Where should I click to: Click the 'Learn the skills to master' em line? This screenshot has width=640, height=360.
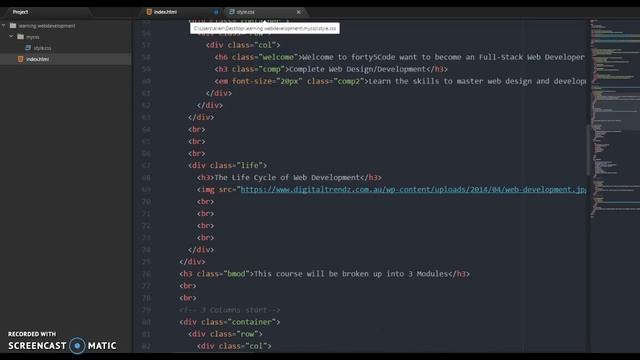[400, 81]
